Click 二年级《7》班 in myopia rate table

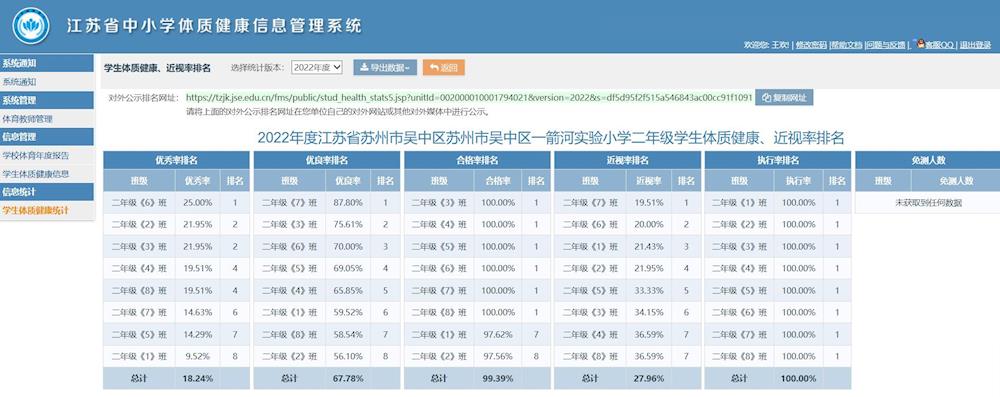coord(590,203)
